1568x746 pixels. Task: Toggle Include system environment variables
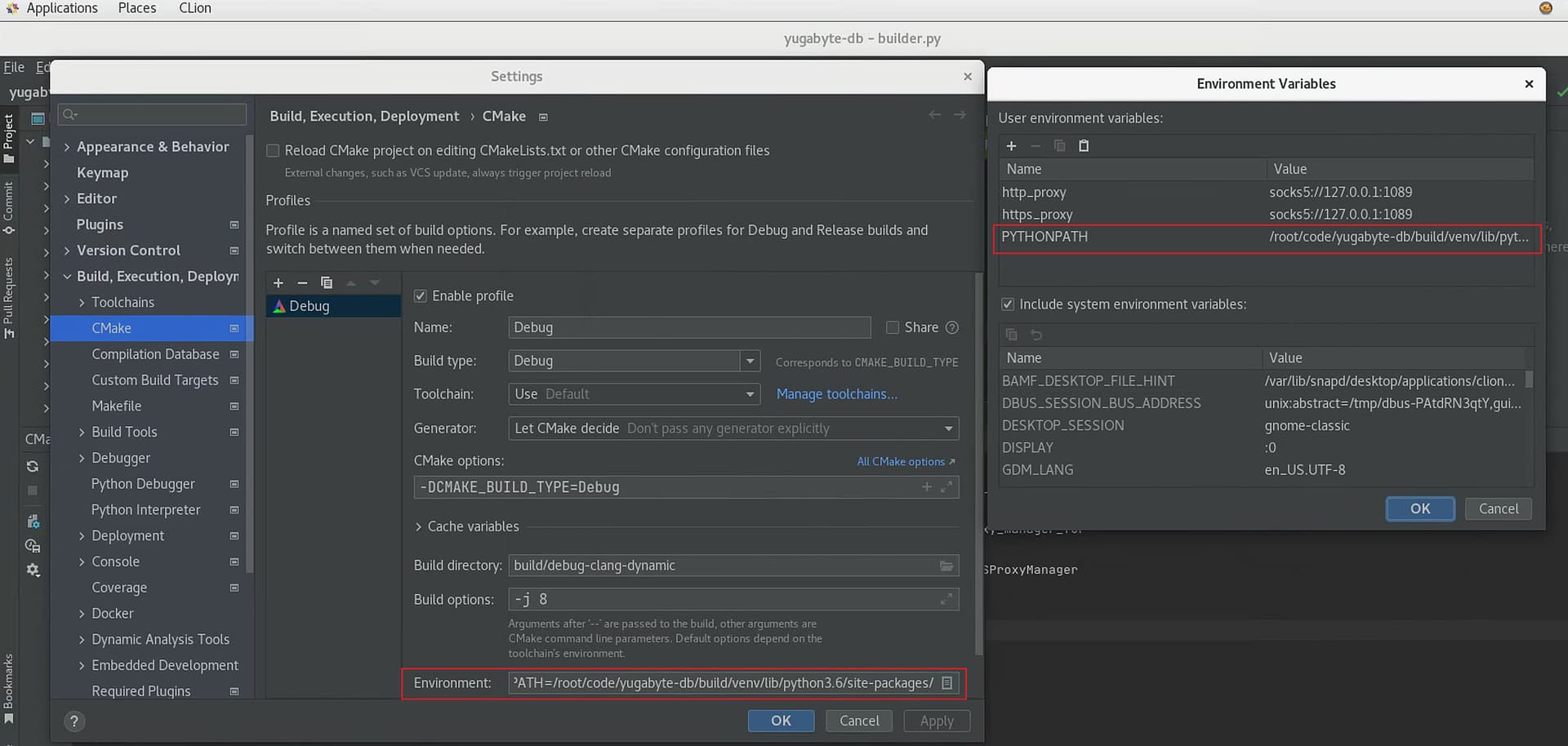click(x=1008, y=304)
